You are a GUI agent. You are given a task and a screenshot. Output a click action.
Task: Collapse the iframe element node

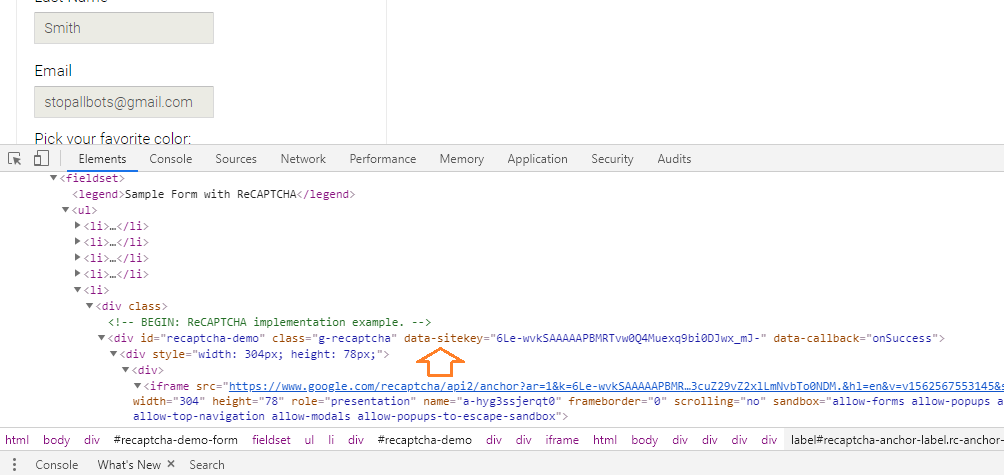(x=138, y=386)
